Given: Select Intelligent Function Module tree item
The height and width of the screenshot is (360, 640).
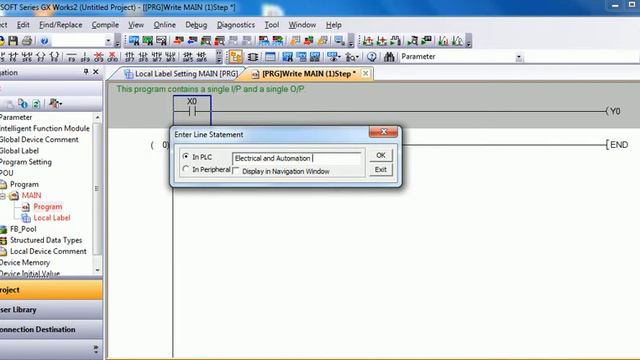Looking at the screenshot, I should click(44, 129).
